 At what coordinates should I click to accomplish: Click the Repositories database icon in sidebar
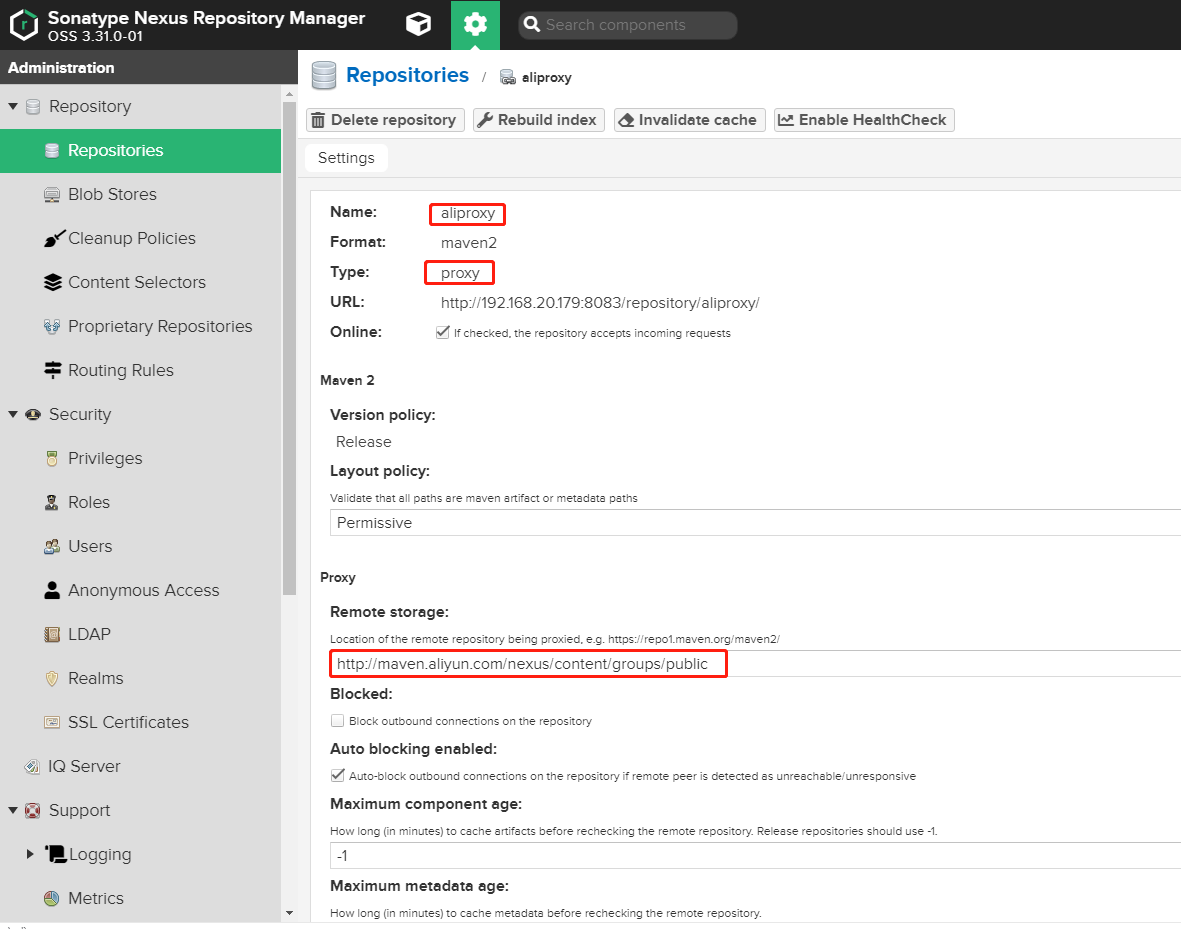click(52, 151)
